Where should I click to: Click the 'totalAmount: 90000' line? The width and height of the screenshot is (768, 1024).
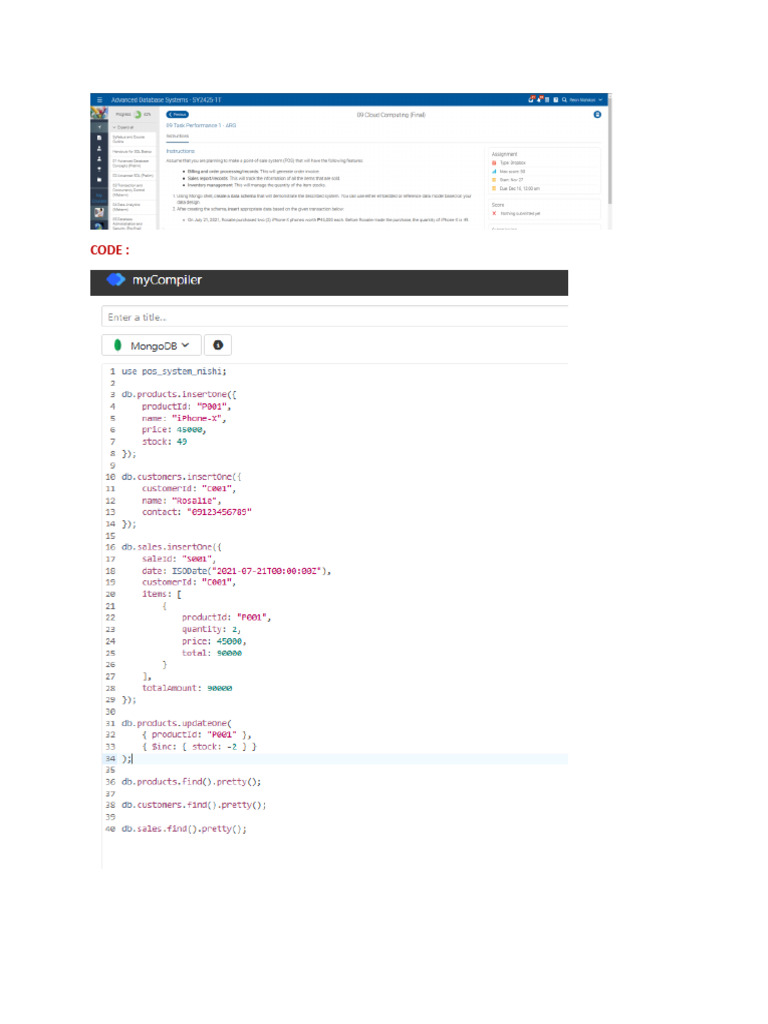(x=187, y=688)
